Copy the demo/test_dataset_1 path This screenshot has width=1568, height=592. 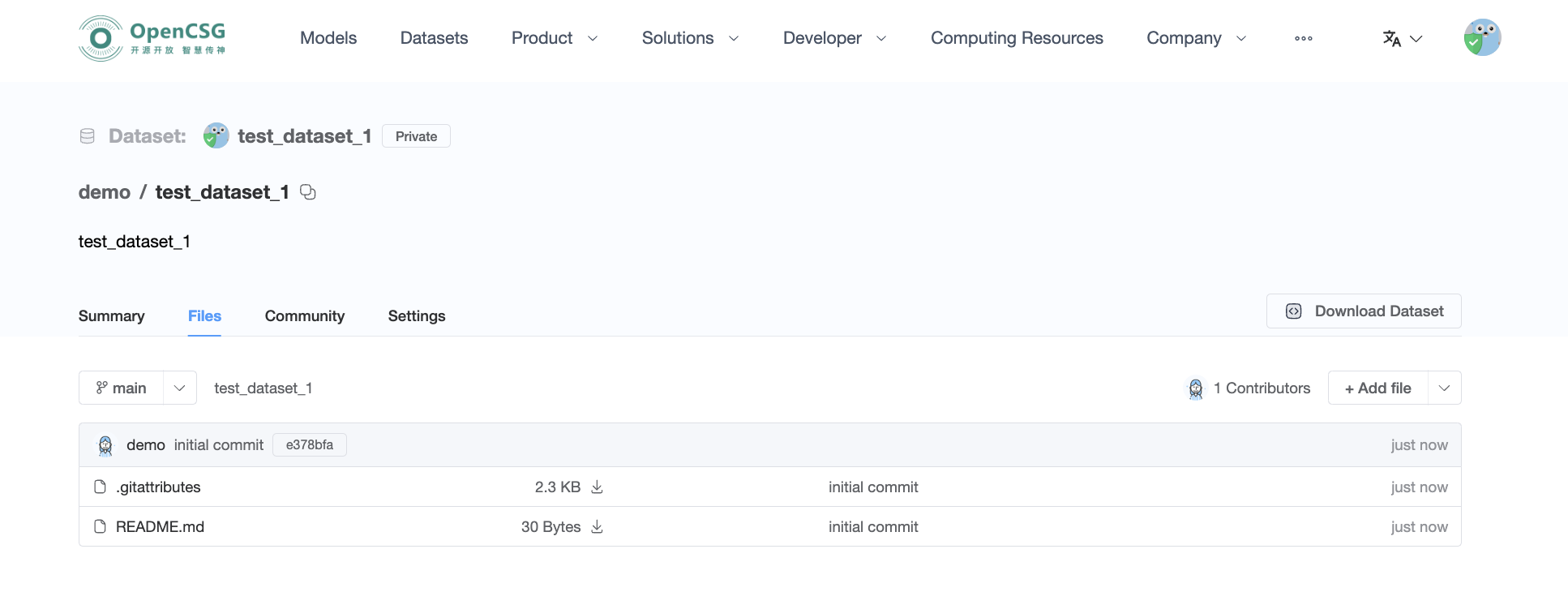coord(308,192)
